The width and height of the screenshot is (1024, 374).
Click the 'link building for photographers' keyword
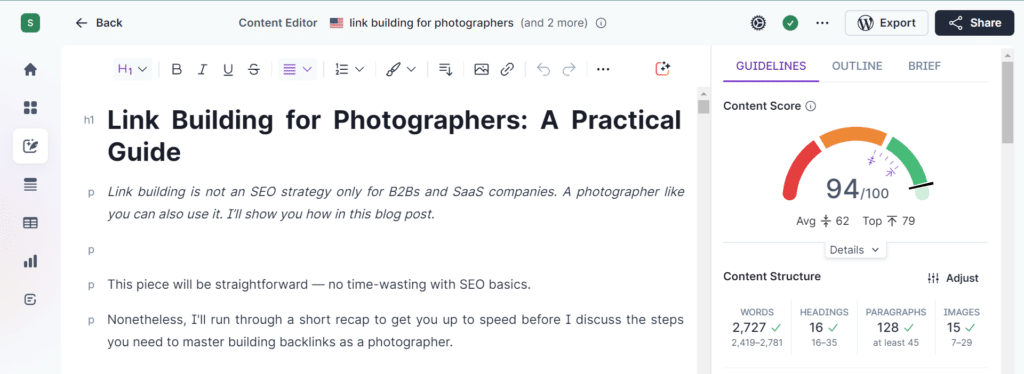(x=431, y=23)
